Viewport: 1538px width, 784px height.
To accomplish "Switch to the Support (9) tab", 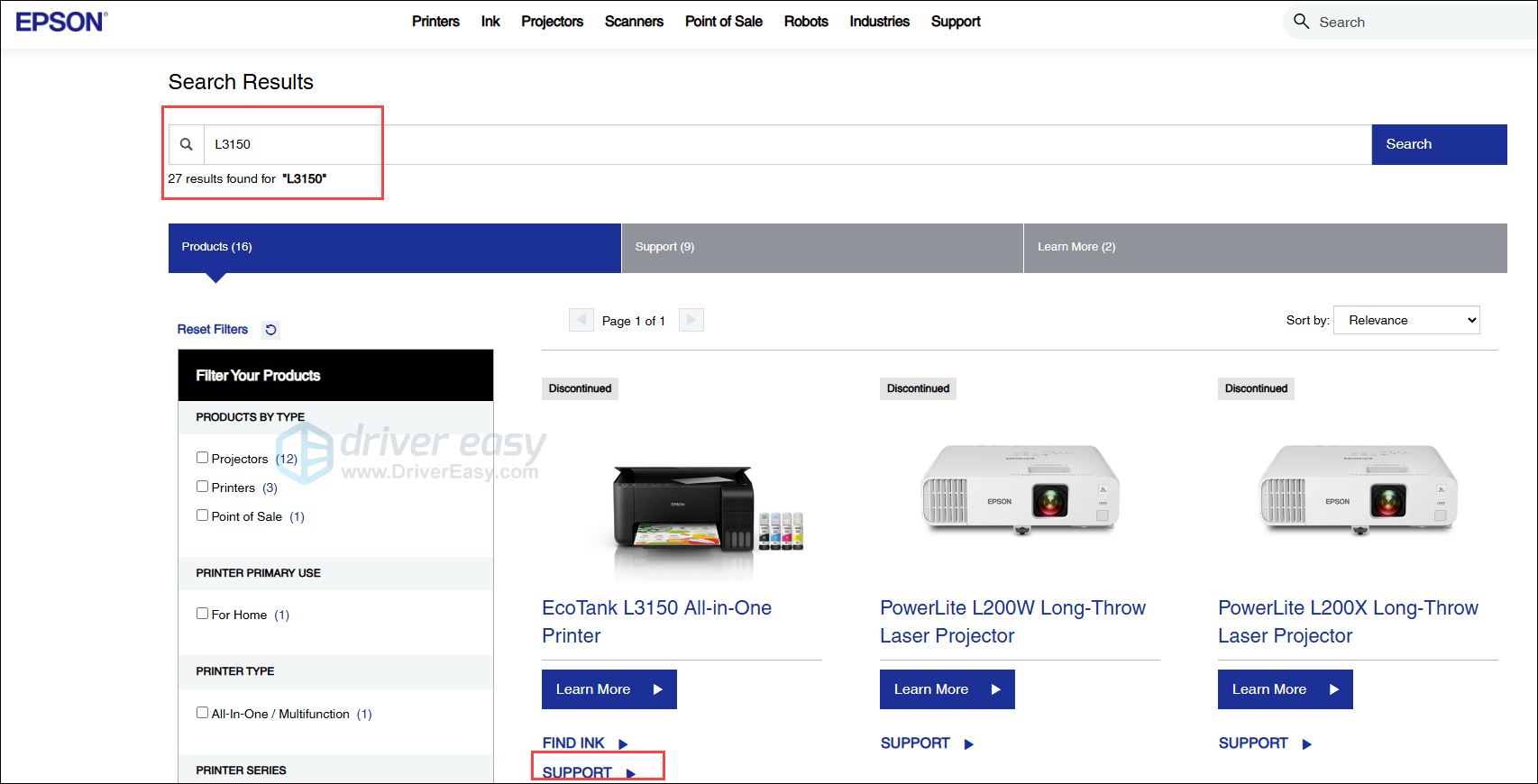I will (821, 248).
